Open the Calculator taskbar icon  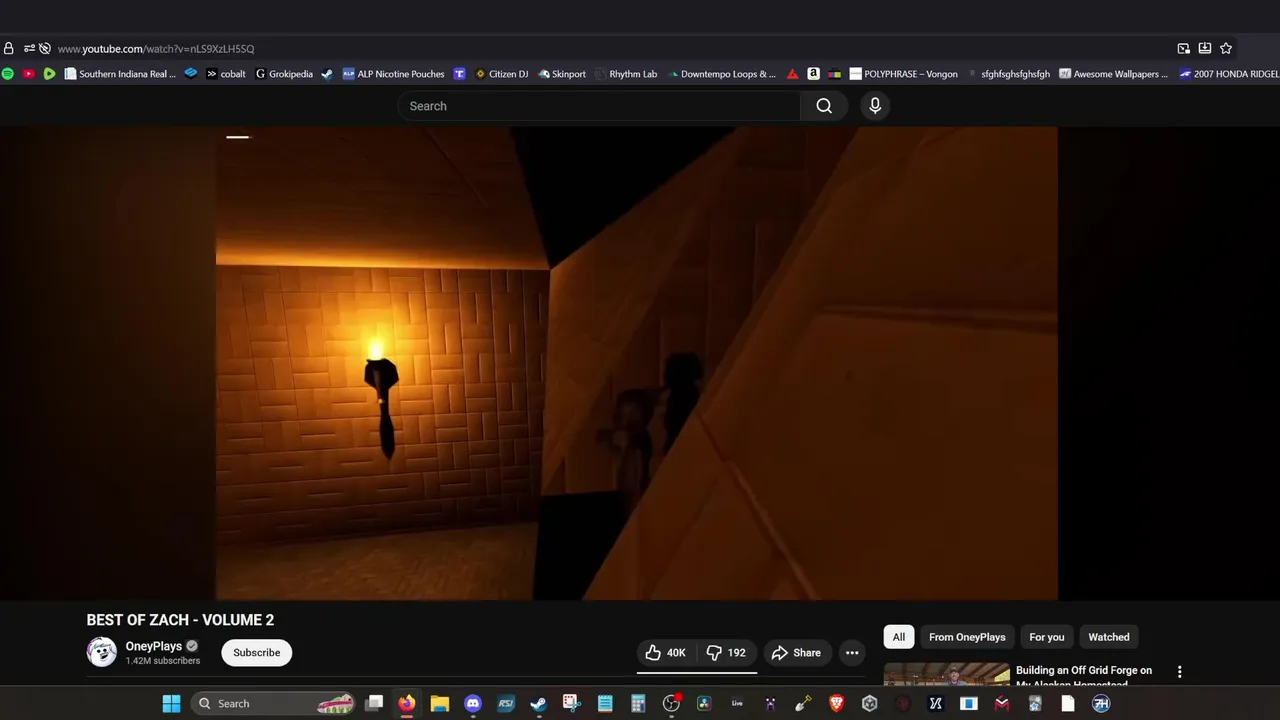coord(638,704)
